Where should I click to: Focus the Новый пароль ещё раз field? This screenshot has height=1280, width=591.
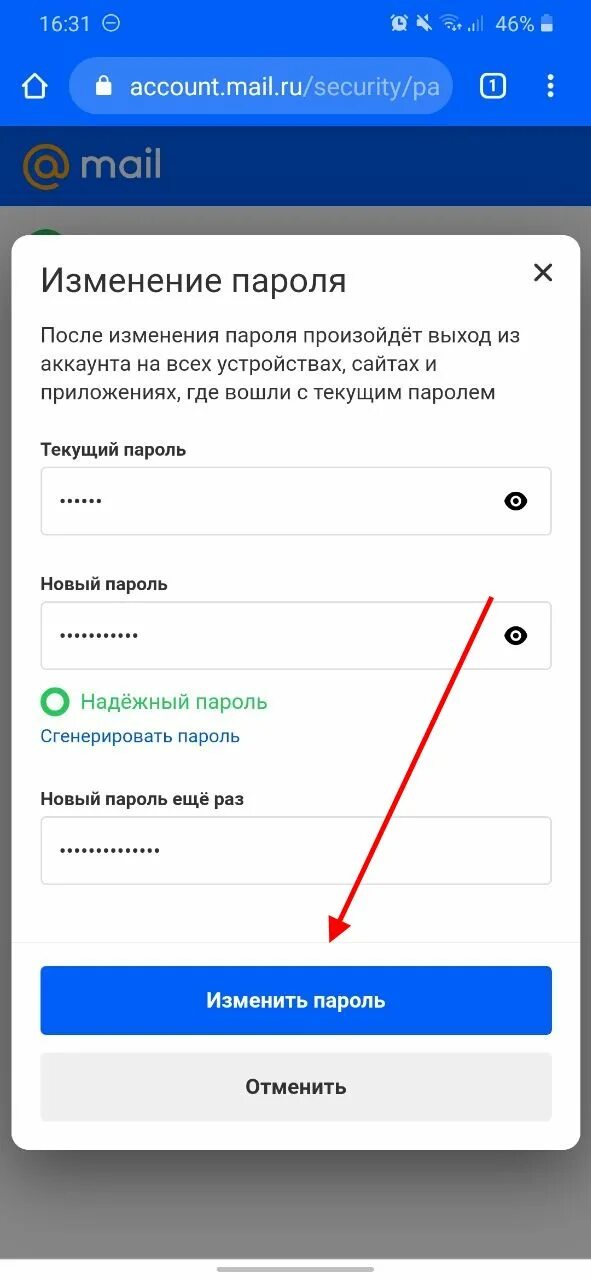click(296, 850)
